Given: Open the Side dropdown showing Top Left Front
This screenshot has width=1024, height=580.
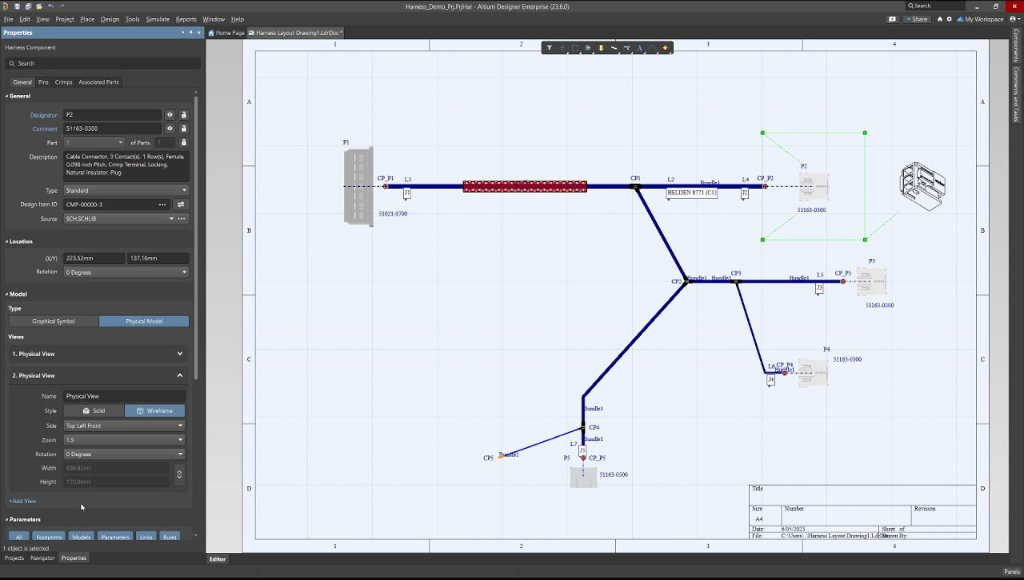Looking at the screenshot, I should [x=124, y=426].
